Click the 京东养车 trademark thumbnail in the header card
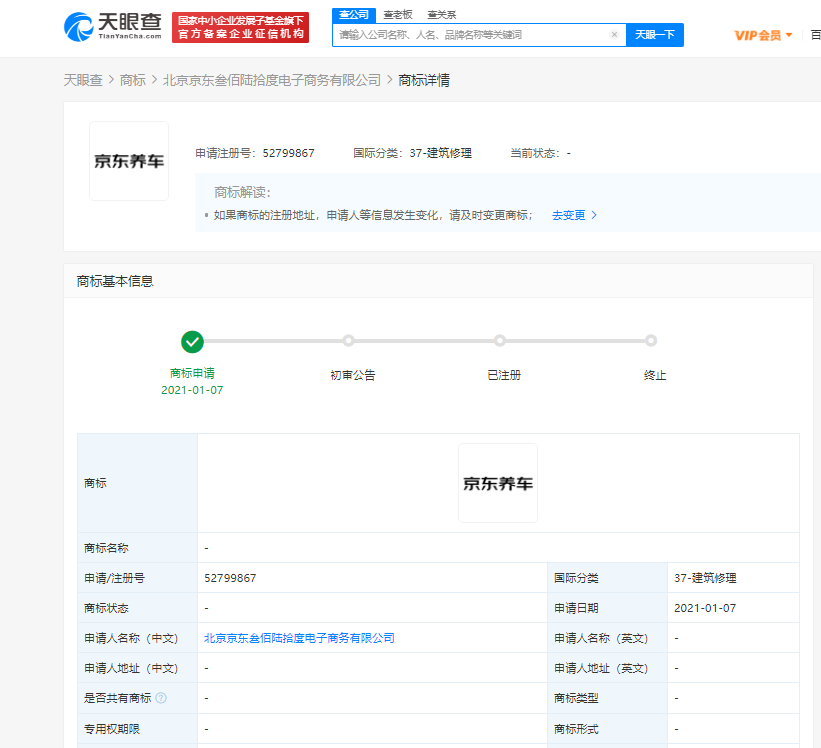 [129, 161]
